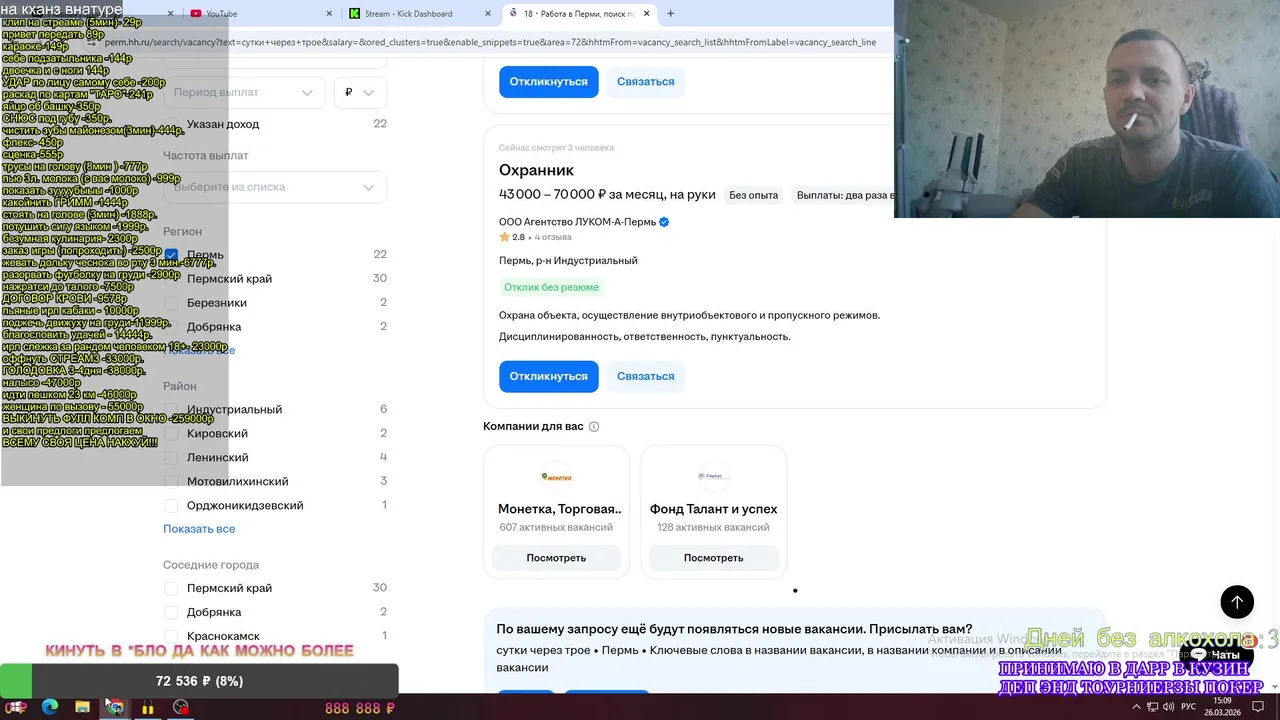Open ООО Агентство ЛУКОМ-А-Пермь company link
Viewport: 1280px width, 720px height.
point(577,222)
